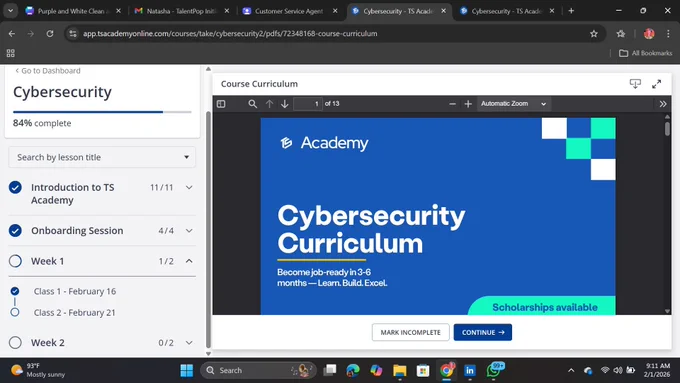This screenshot has height=383, width=680.
Task: Expand Course Curriculum to fullscreen
Action: tap(657, 84)
